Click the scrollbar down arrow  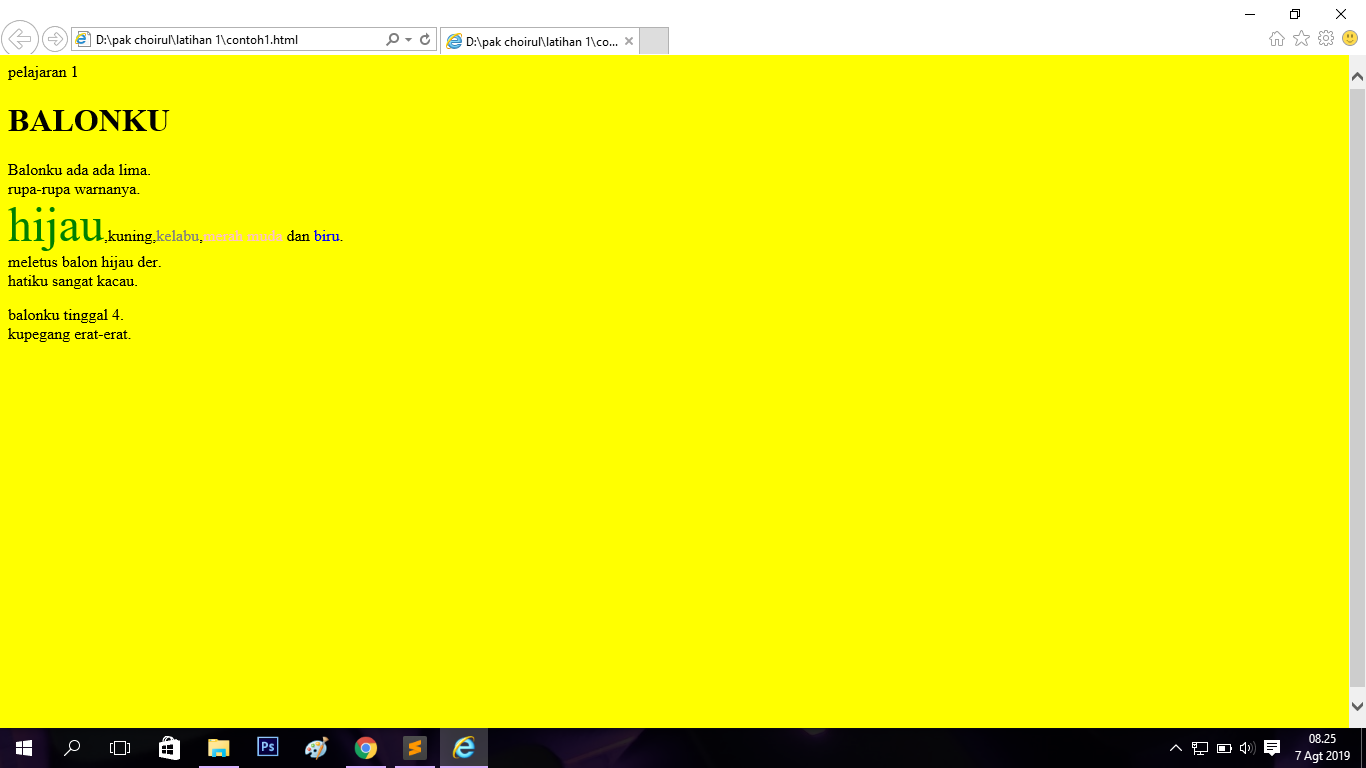tap(1357, 706)
